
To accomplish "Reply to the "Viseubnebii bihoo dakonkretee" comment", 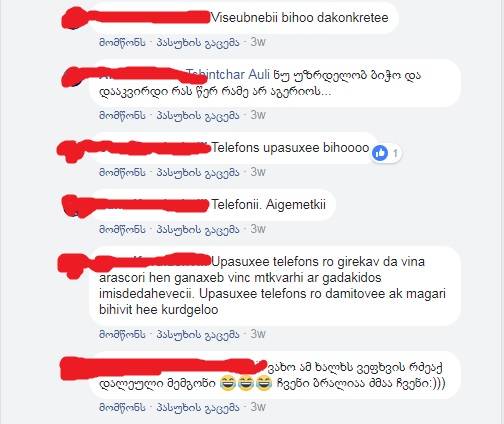I will point(198,42).
